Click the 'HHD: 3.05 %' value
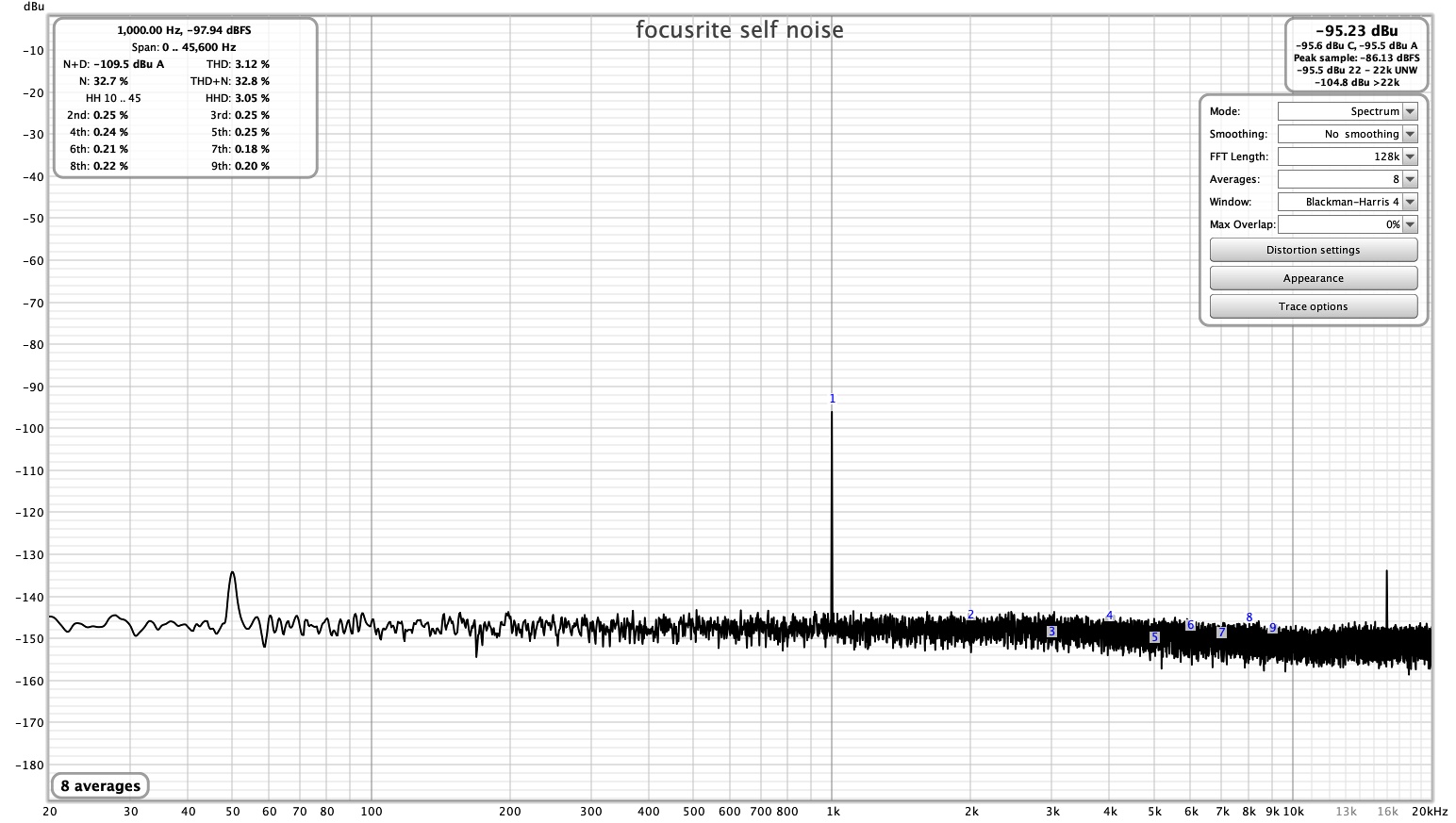 point(238,98)
